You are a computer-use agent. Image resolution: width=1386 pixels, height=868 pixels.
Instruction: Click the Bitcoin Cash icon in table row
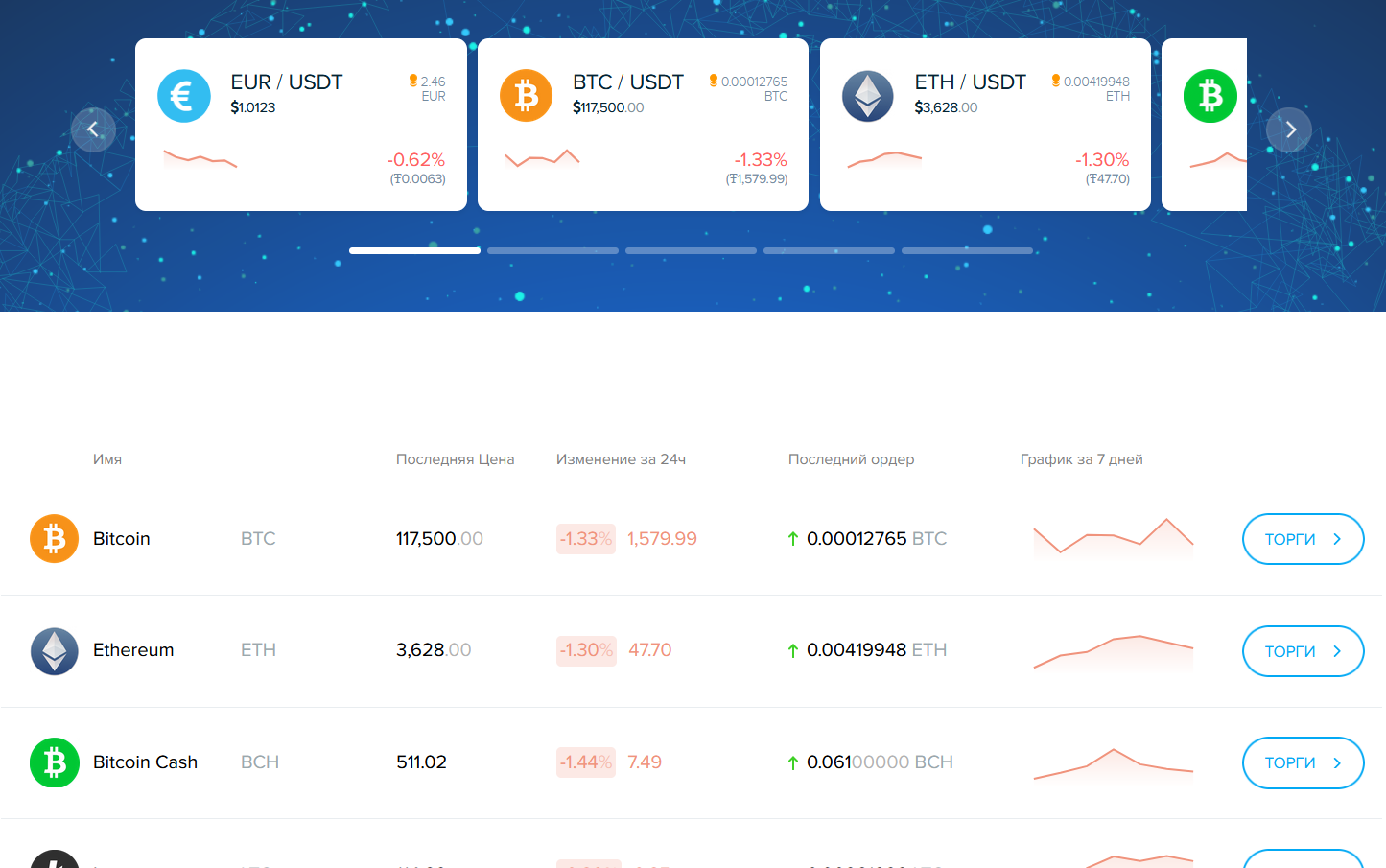tap(55, 762)
